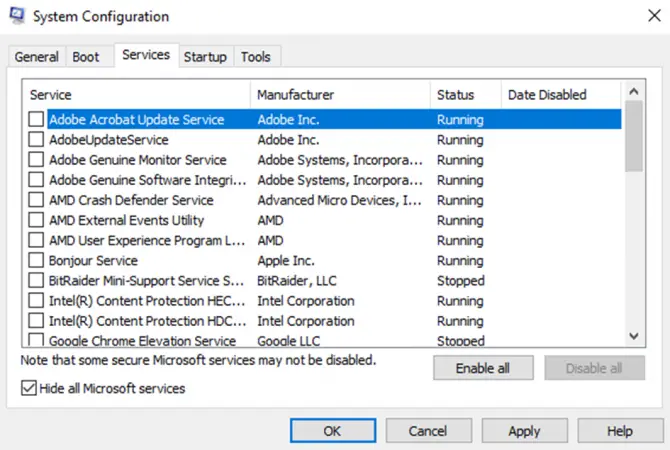Click the Apply button

(525, 431)
